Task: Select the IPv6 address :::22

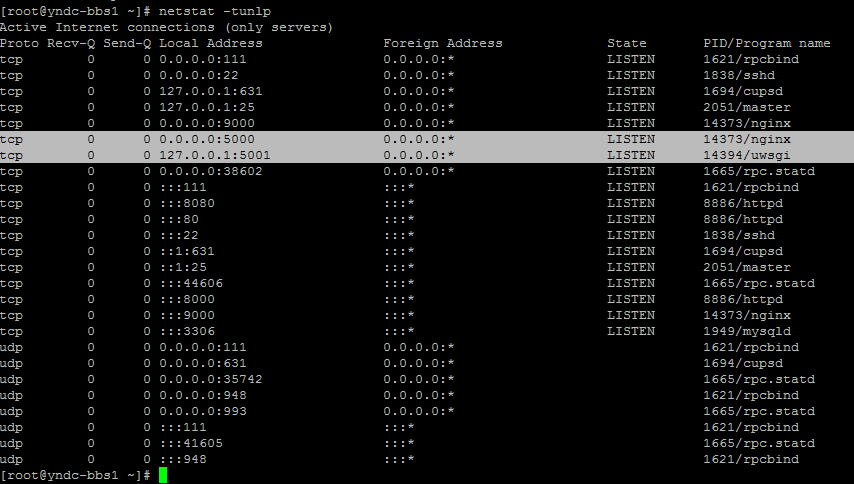Action: coord(179,235)
